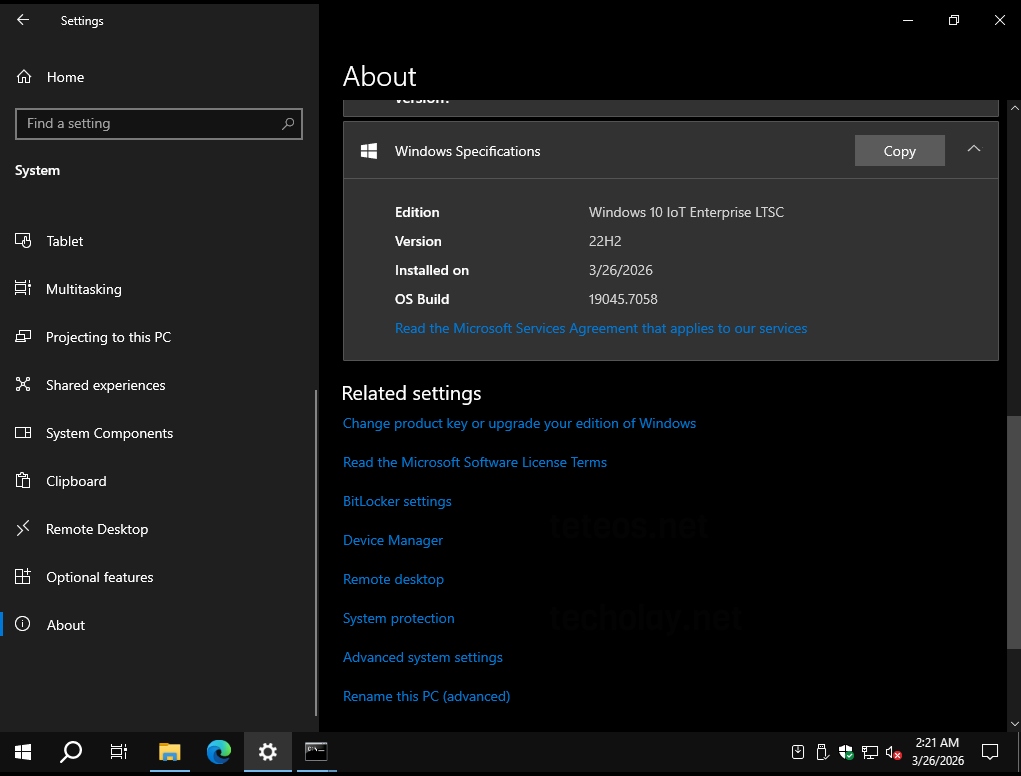Switch to the Command Prompt taskbar window

click(x=316, y=751)
